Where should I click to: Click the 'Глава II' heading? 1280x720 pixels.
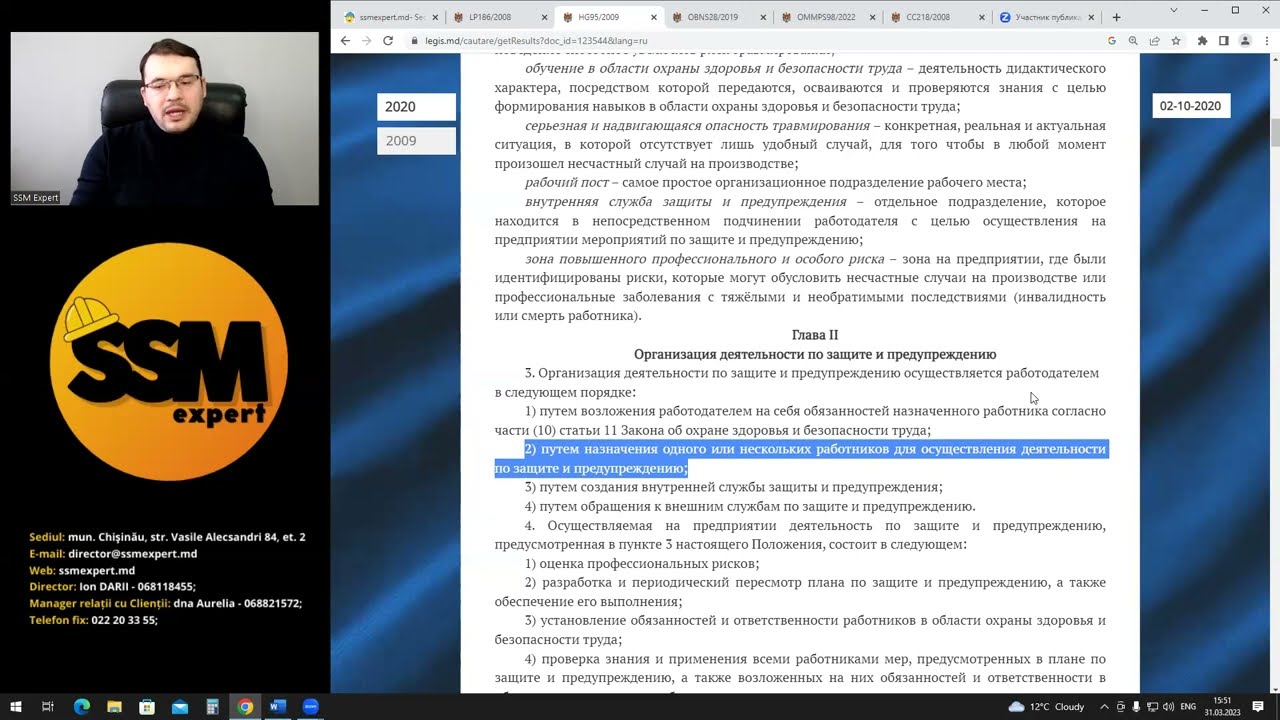(x=815, y=335)
